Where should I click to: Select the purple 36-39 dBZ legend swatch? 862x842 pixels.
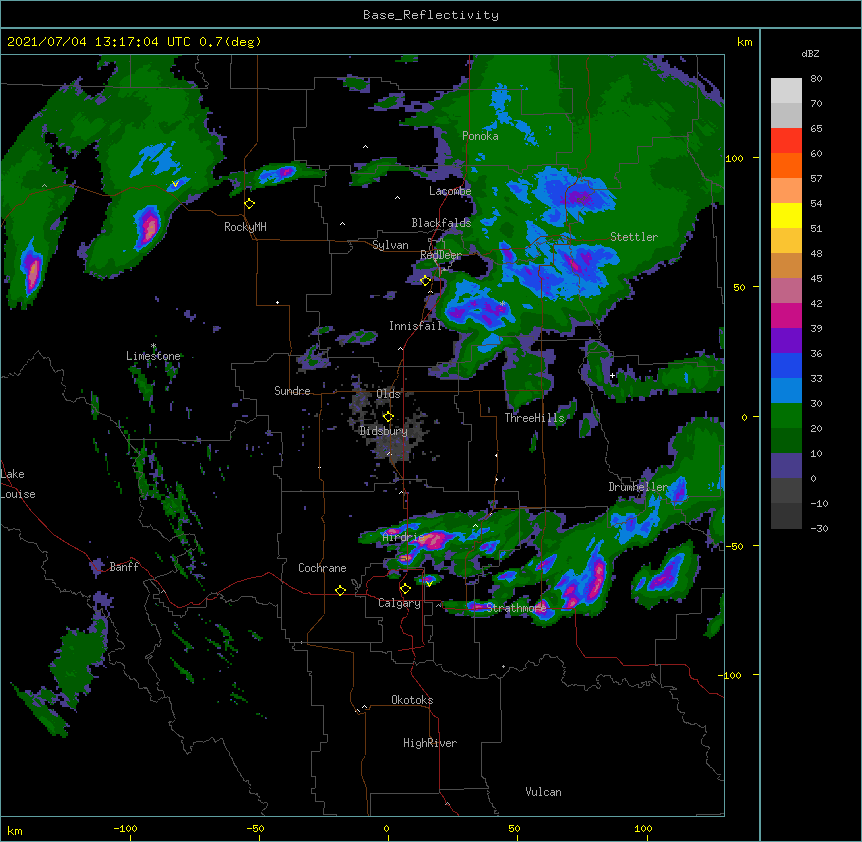786,341
